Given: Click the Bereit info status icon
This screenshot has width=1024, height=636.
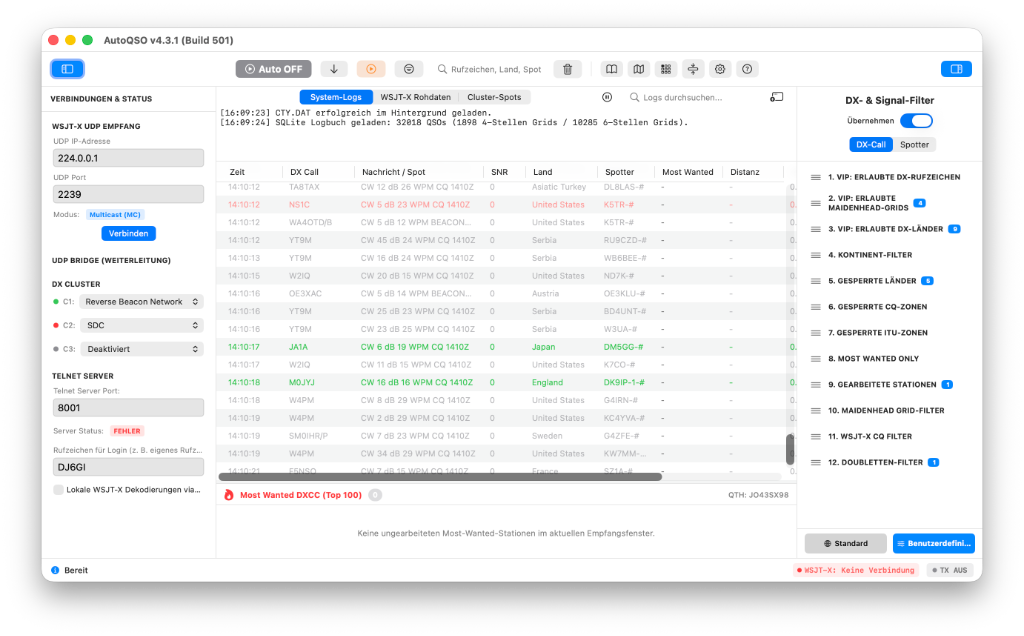Looking at the screenshot, I should [x=56, y=570].
